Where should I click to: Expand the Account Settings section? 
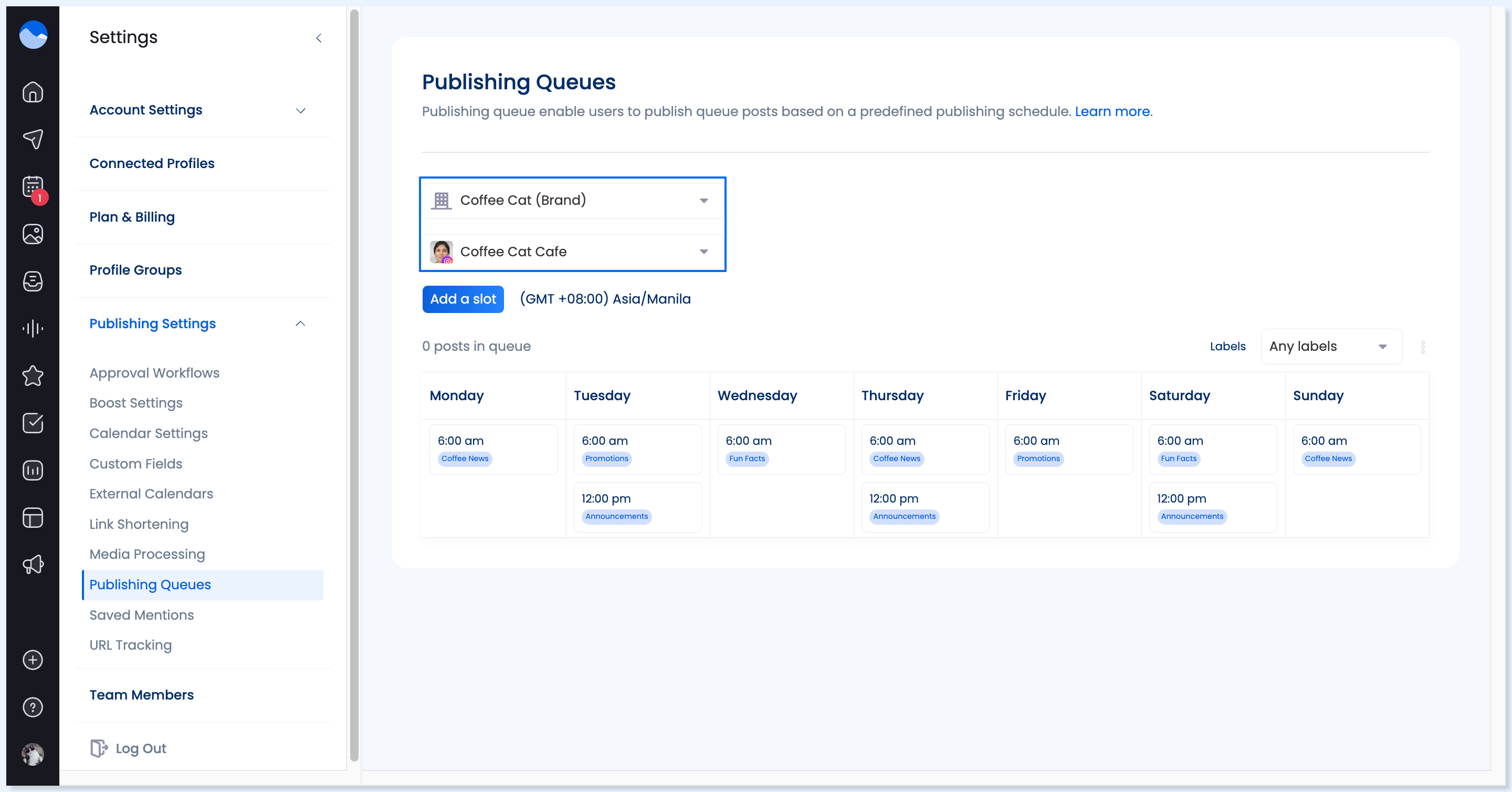300,110
